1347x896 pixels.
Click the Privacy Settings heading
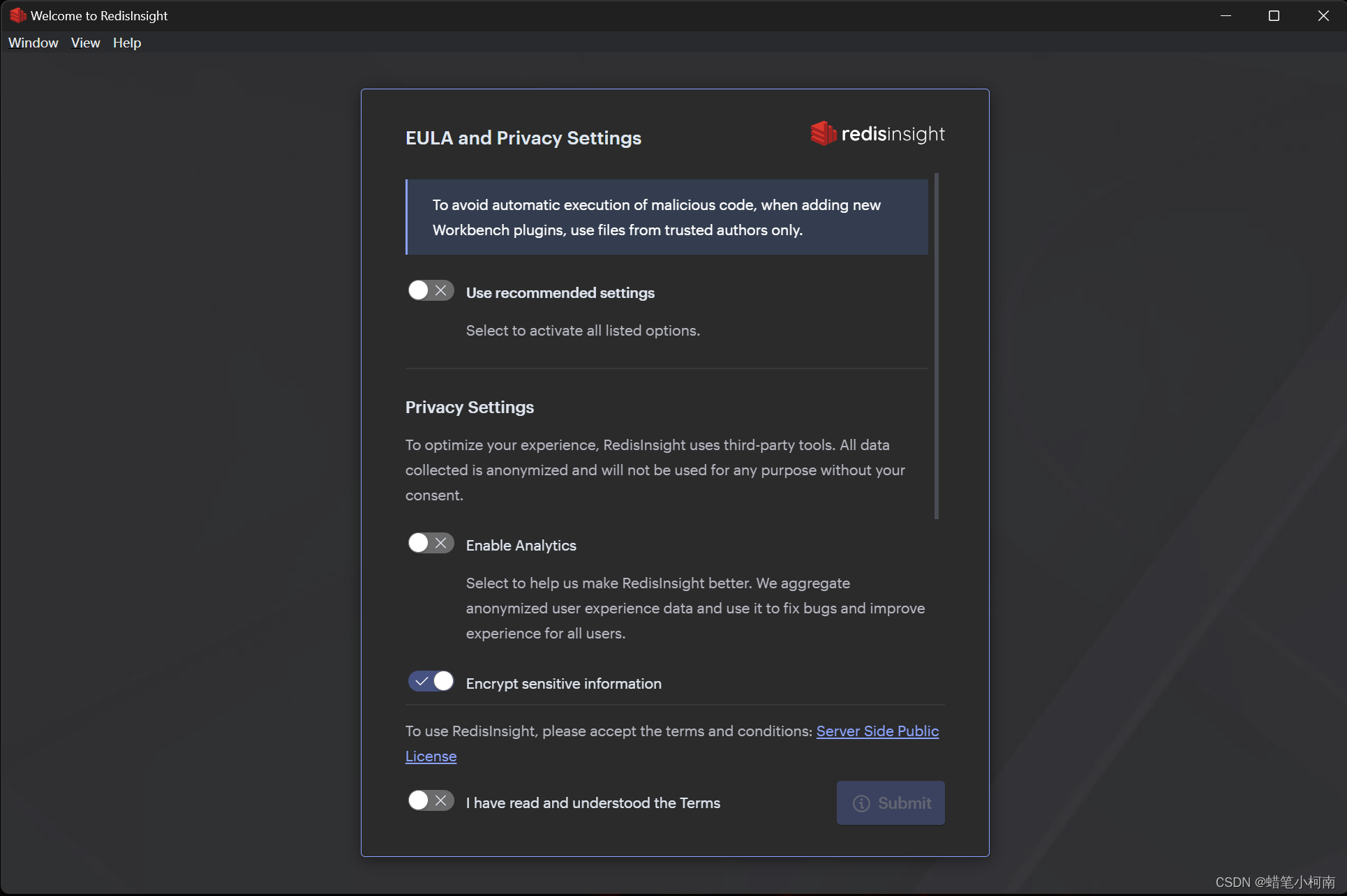469,407
